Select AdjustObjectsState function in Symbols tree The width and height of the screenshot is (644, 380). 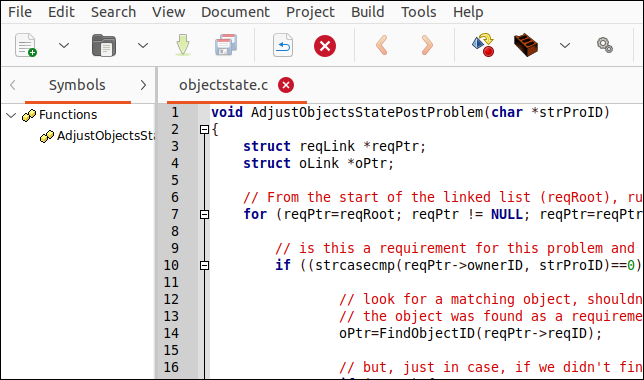click(x=98, y=136)
